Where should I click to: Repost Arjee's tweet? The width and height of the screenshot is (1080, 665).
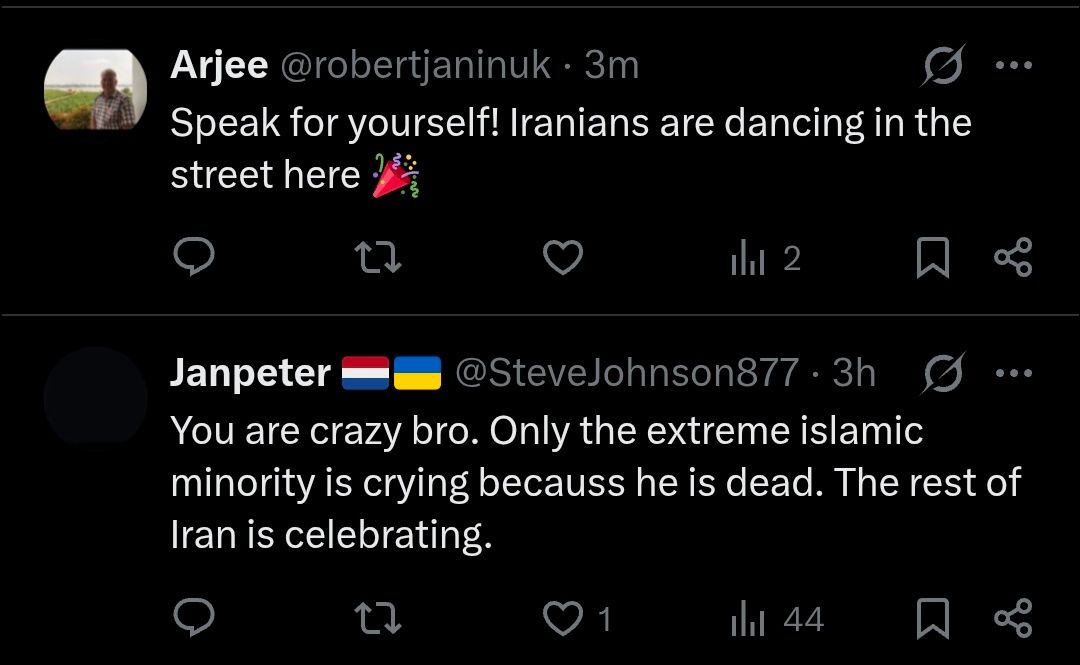click(380, 259)
